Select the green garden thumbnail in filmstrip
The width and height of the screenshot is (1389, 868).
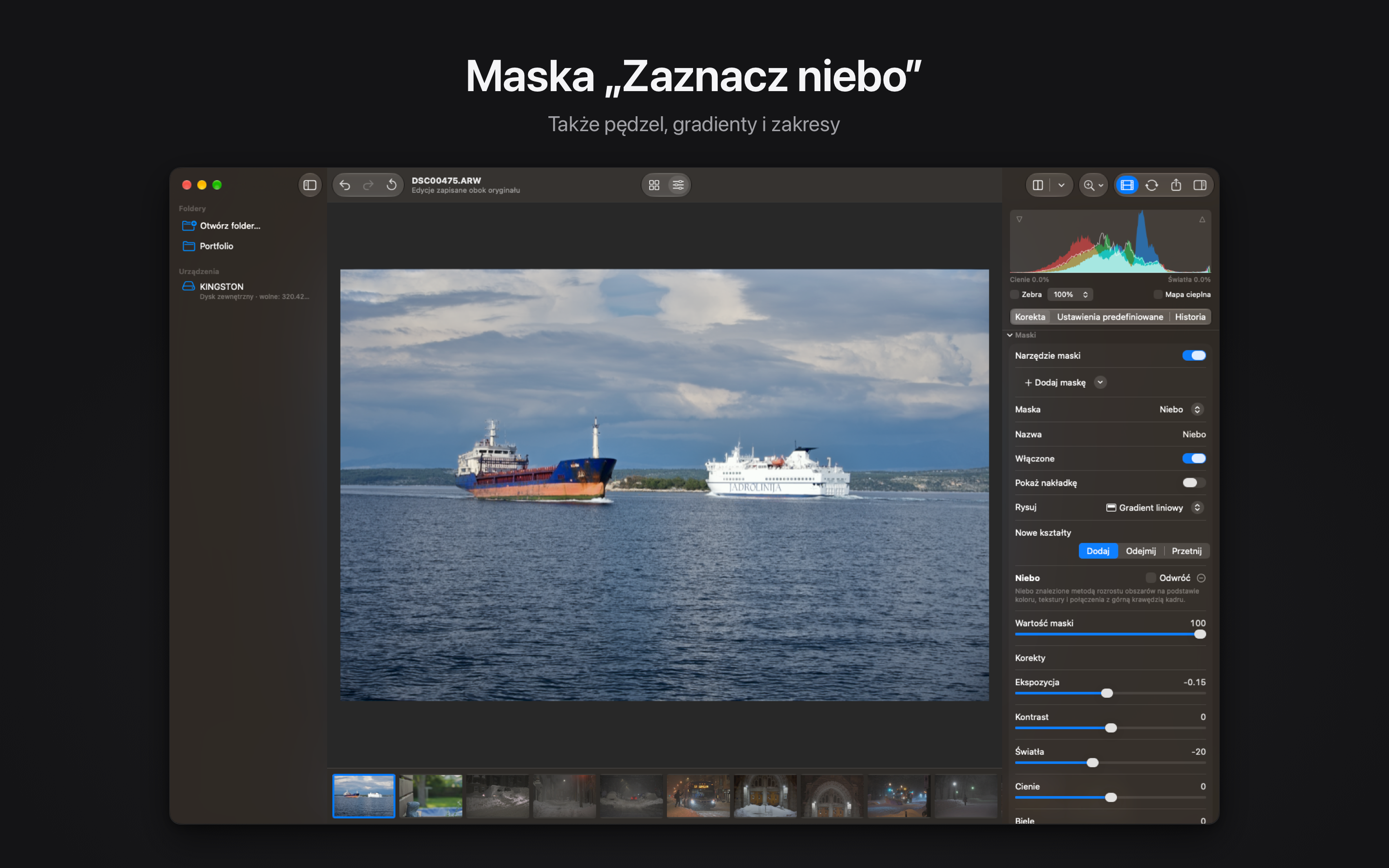tap(431, 796)
